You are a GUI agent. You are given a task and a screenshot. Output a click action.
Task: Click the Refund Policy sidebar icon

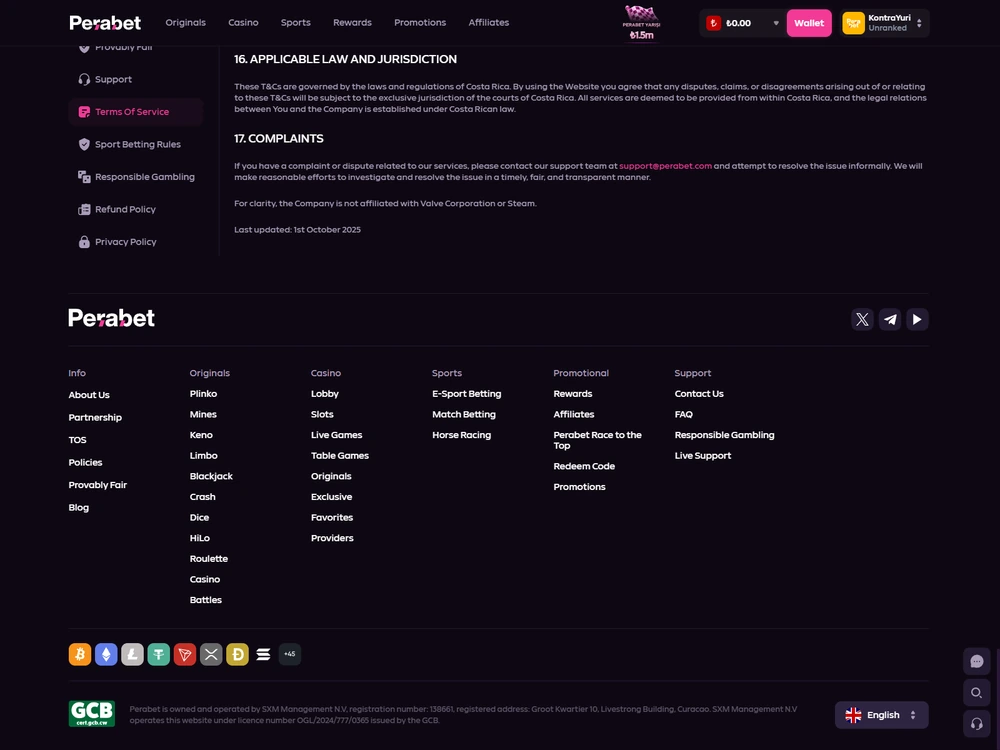(x=84, y=209)
